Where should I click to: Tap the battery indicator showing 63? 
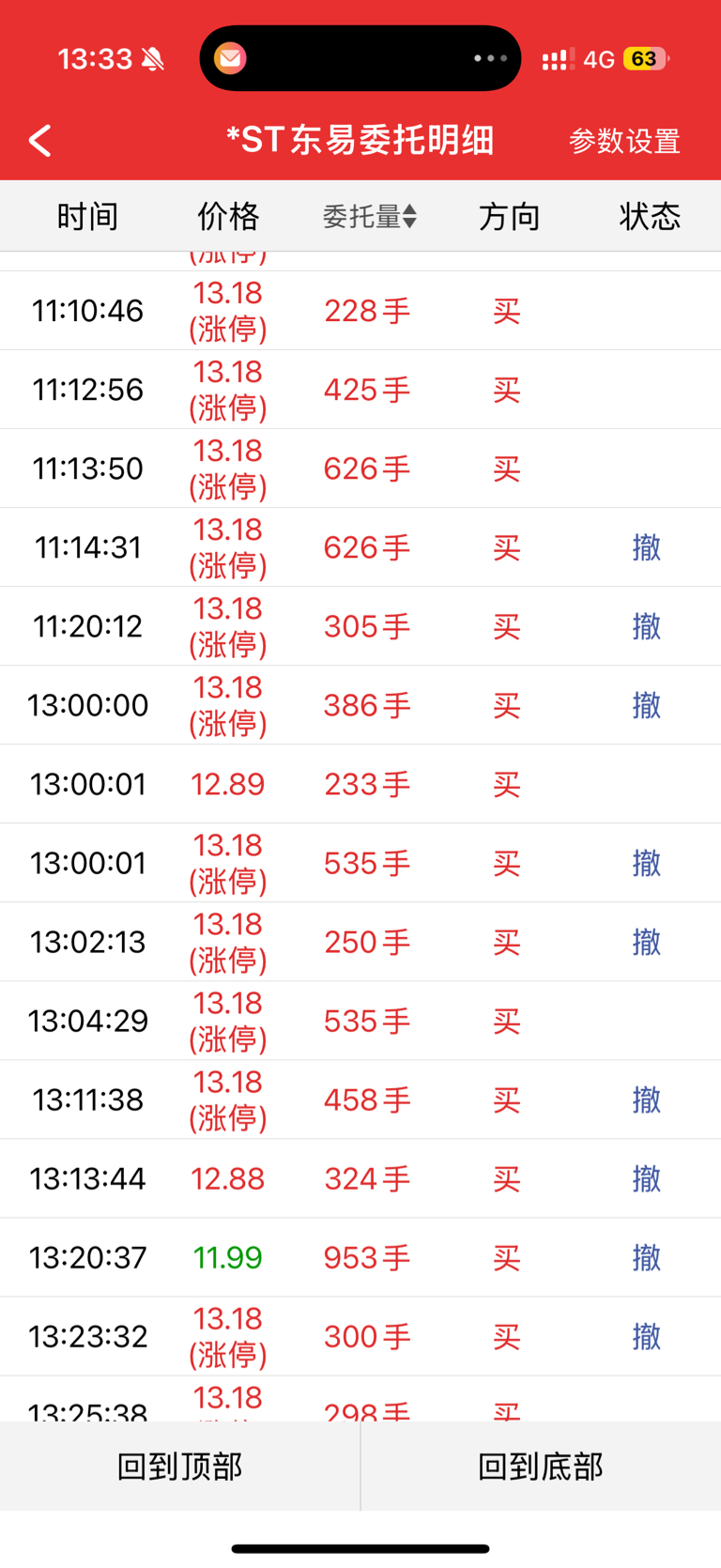click(x=646, y=59)
